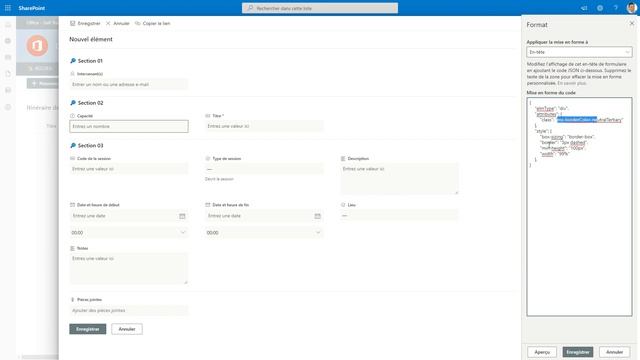Click Enregistrer in the Format panel
The image size is (640, 360).
[x=578, y=352]
